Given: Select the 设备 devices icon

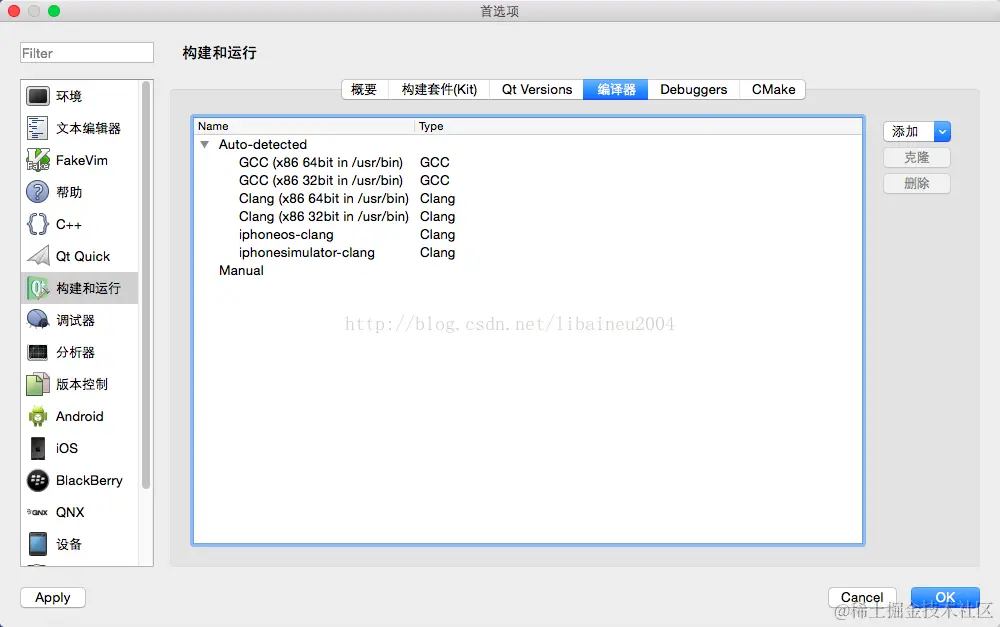Looking at the screenshot, I should pyautogui.click(x=38, y=544).
